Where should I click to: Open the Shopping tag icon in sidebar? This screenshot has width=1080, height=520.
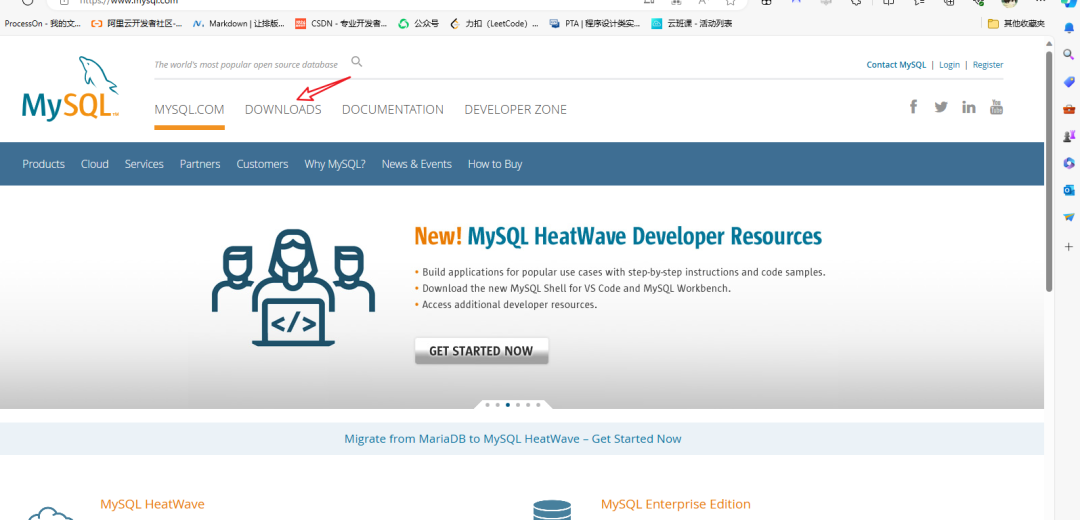click(1069, 82)
